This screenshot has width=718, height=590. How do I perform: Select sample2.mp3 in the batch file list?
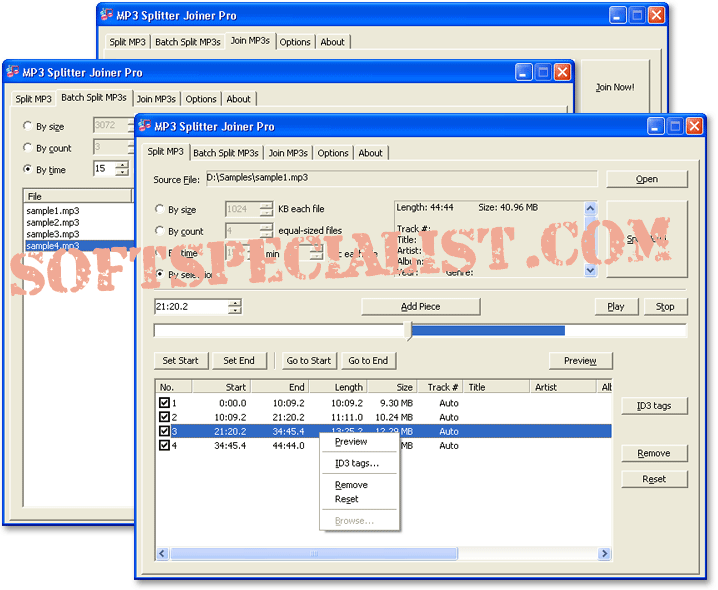coord(53,223)
